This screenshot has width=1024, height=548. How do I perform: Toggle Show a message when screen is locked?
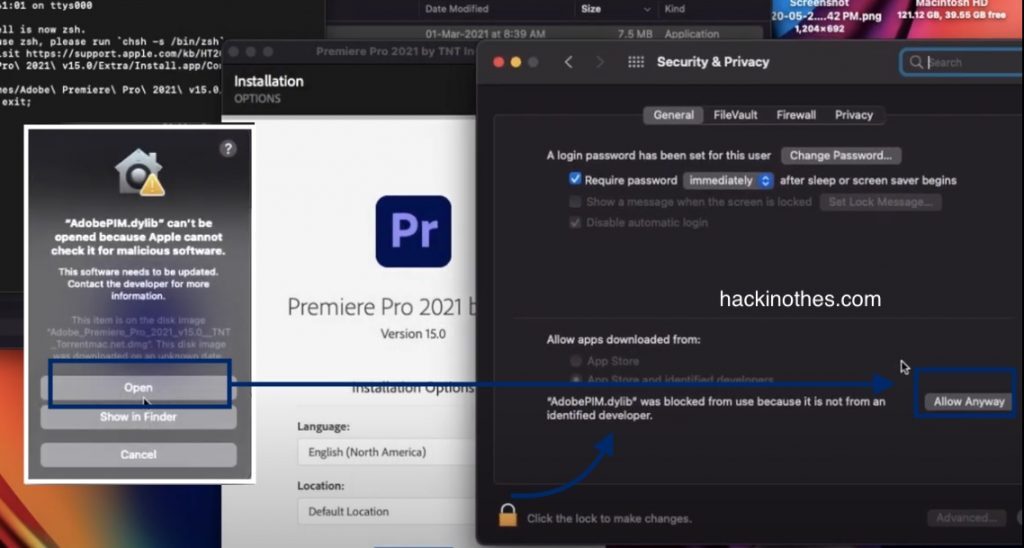click(575, 201)
